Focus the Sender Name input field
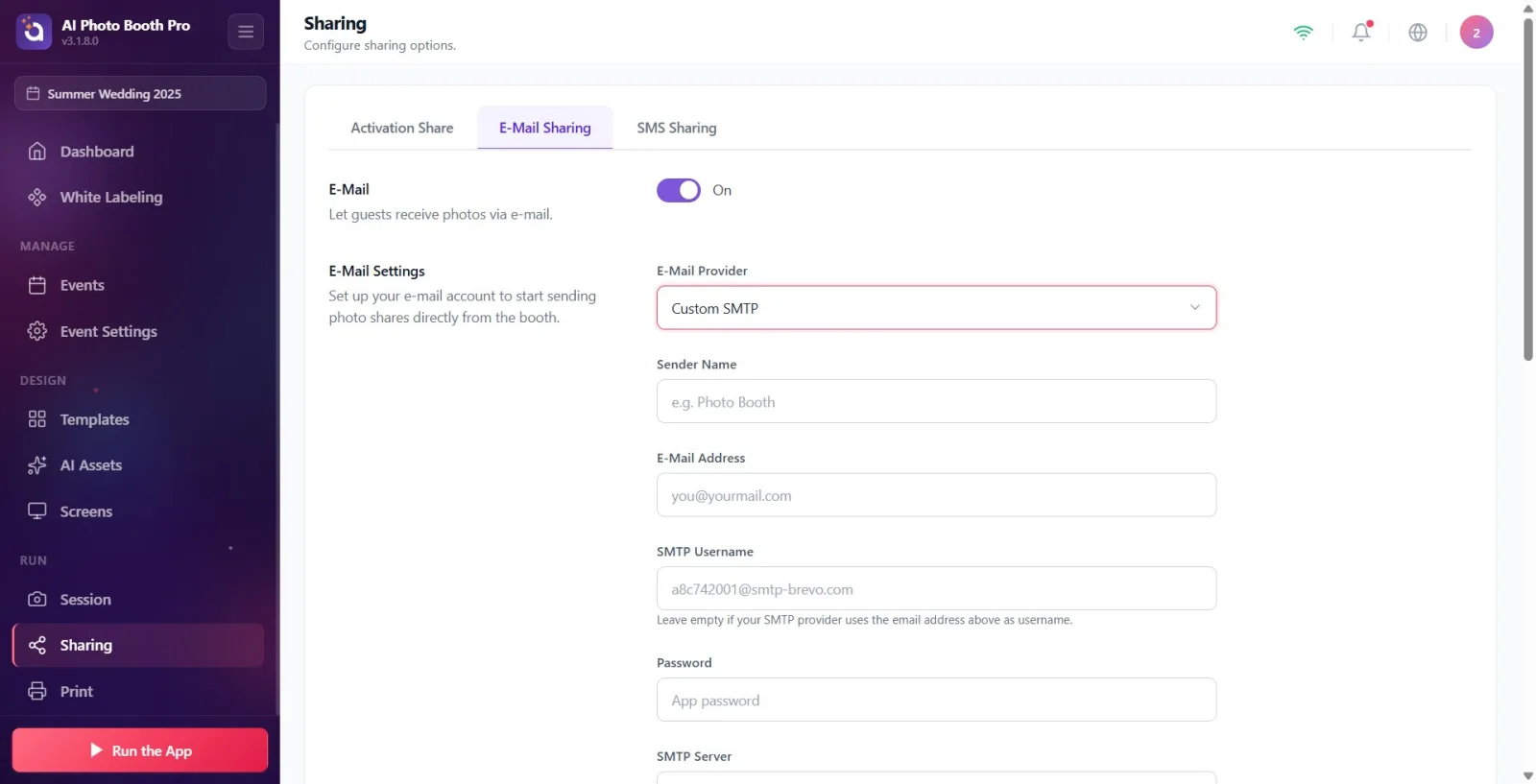The height and width of the screenshot is (784, 1536). [936, 401]
